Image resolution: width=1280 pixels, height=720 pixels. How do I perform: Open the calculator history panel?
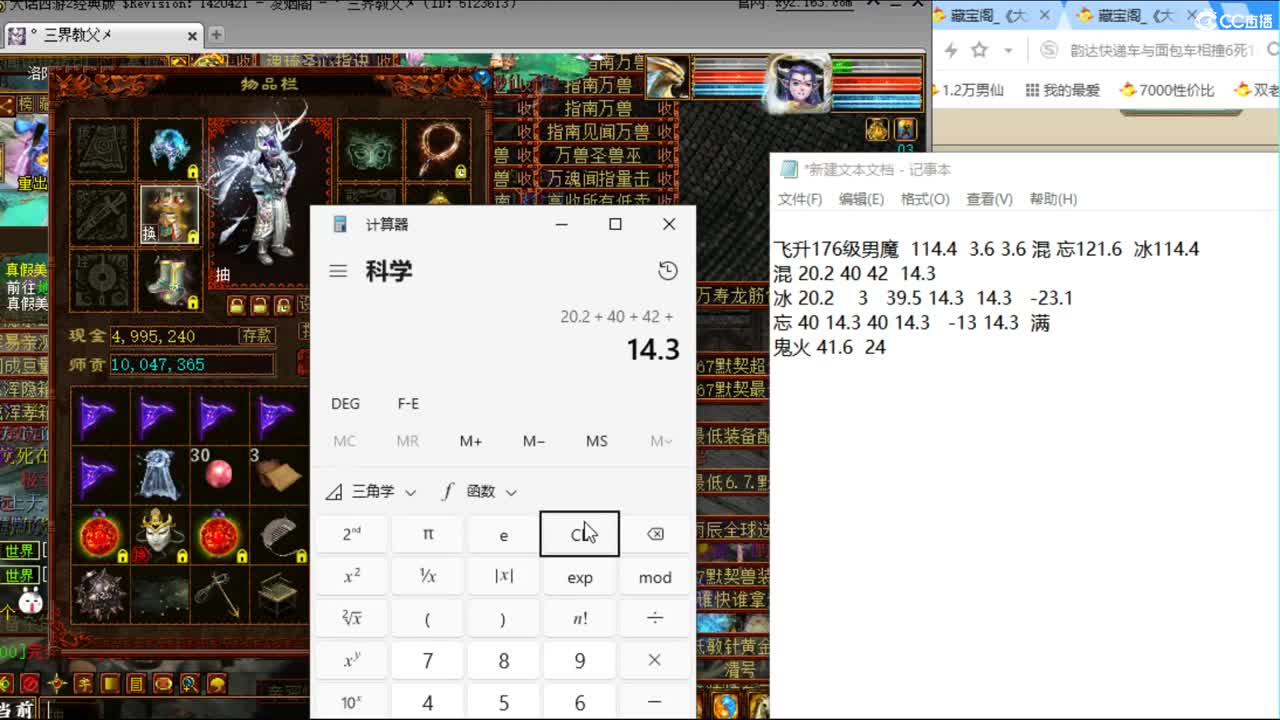[x=668, y=271]
